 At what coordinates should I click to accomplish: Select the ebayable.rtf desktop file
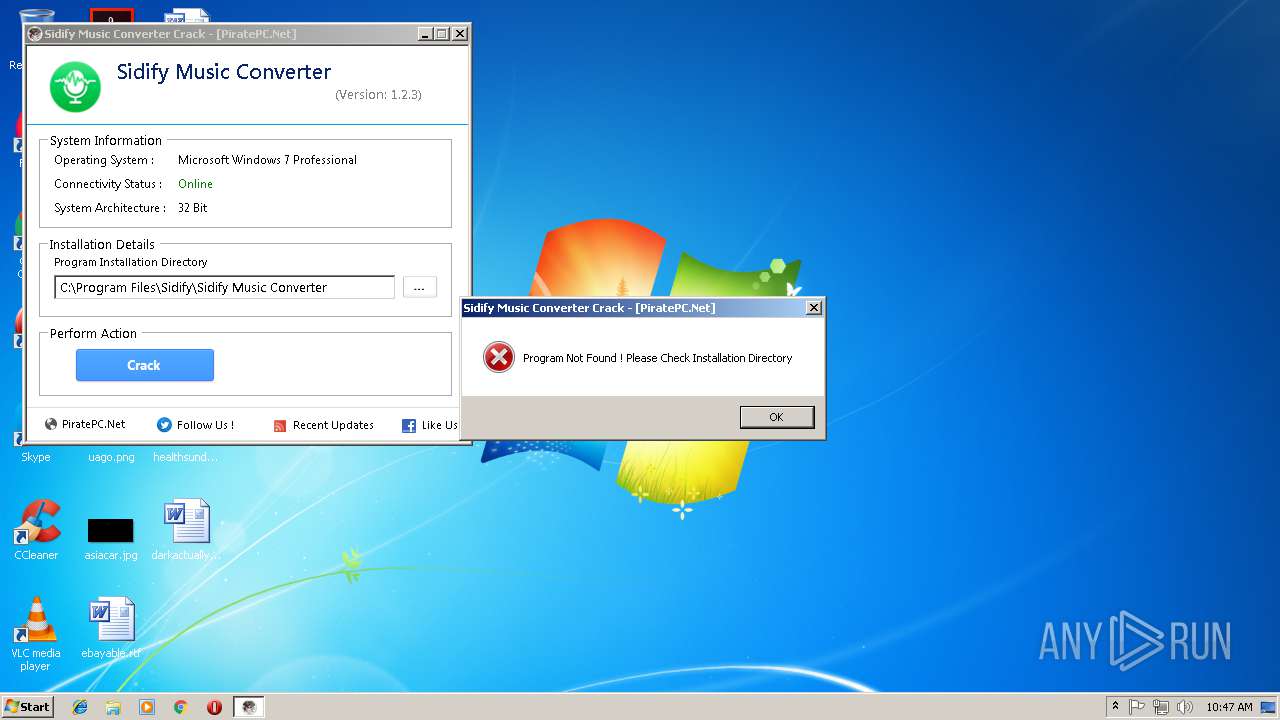(111, 629)
